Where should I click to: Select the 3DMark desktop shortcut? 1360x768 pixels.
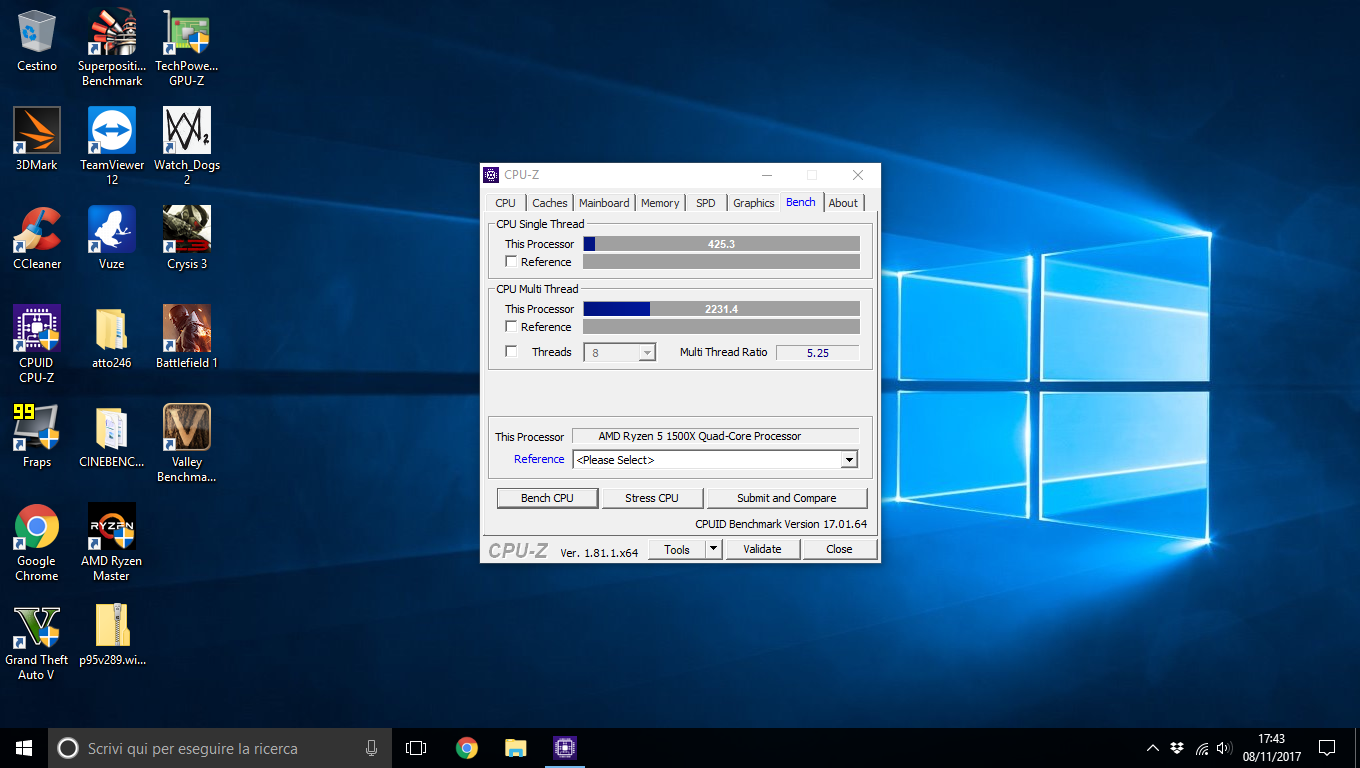[37, 139]
